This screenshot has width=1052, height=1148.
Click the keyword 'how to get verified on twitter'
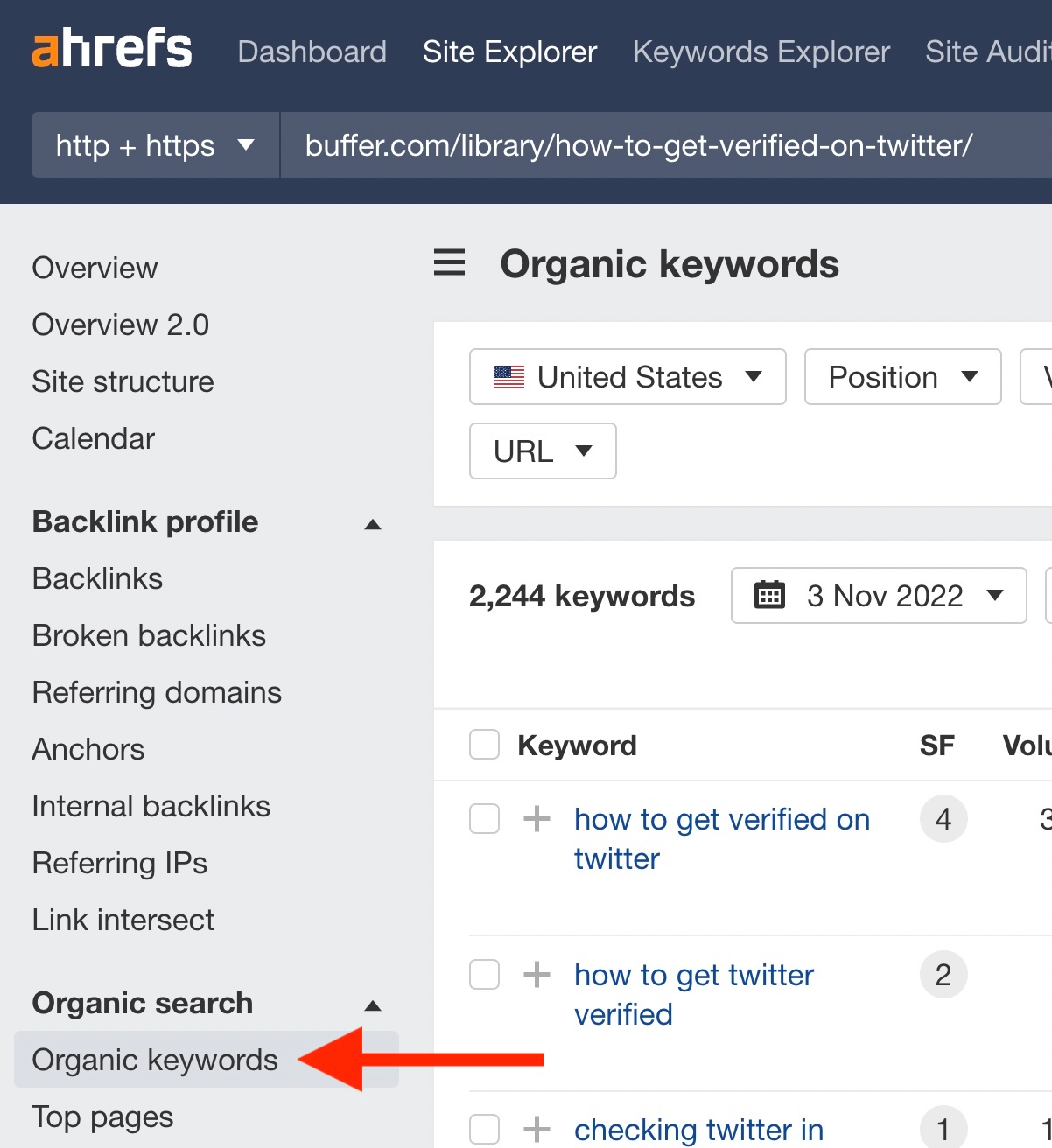(x=722, y=838)
